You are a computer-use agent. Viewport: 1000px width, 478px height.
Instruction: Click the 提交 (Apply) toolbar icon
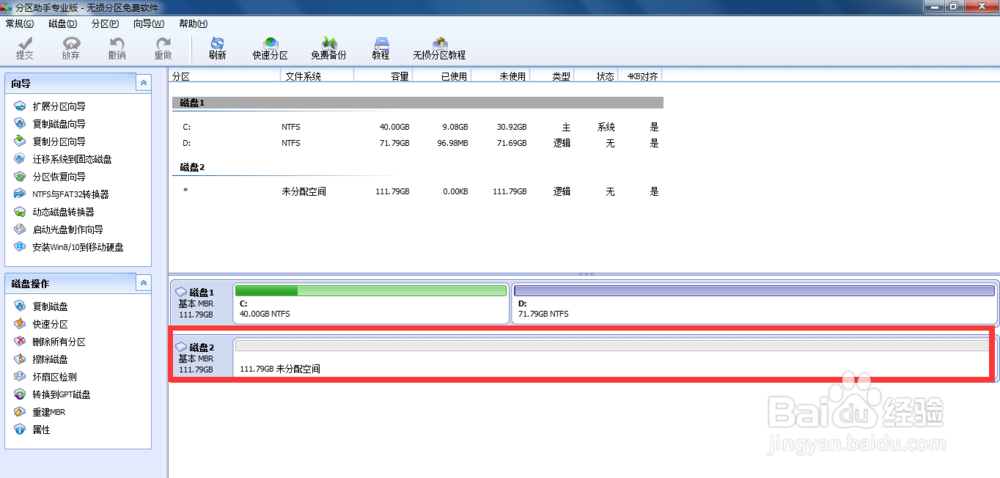(x=25, y=48)
